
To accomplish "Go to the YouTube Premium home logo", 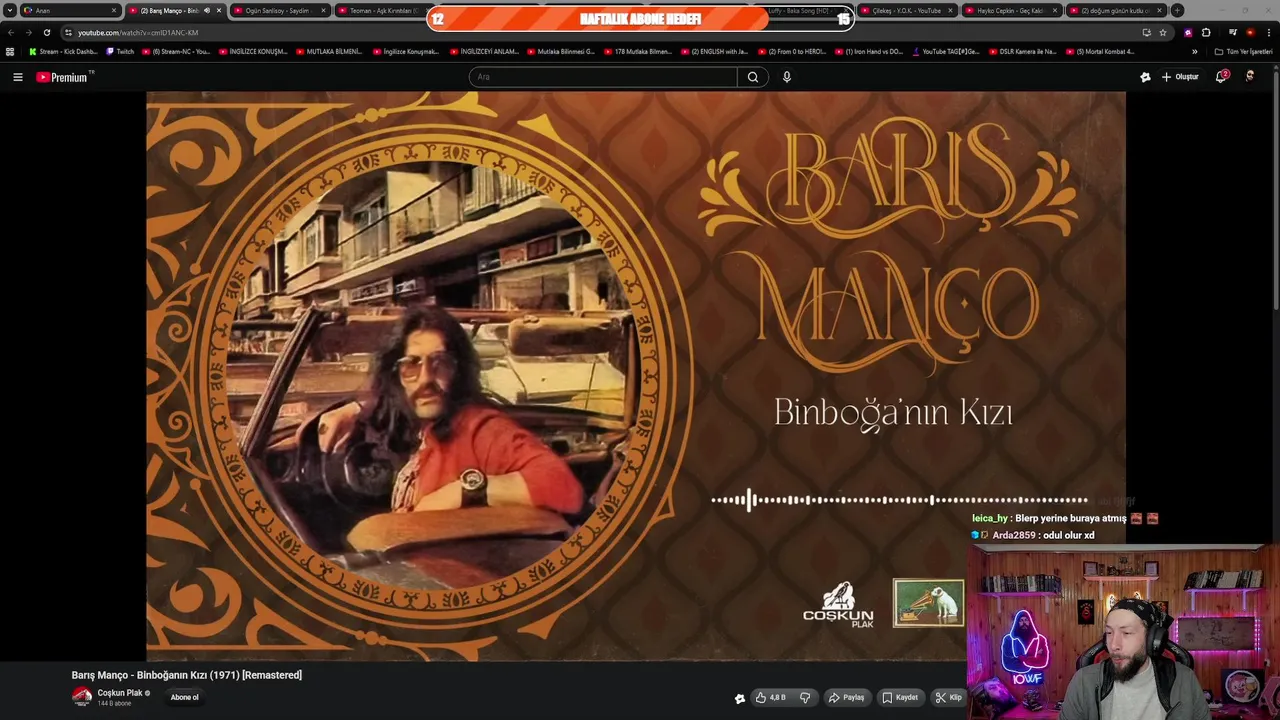I will (64, 77).
